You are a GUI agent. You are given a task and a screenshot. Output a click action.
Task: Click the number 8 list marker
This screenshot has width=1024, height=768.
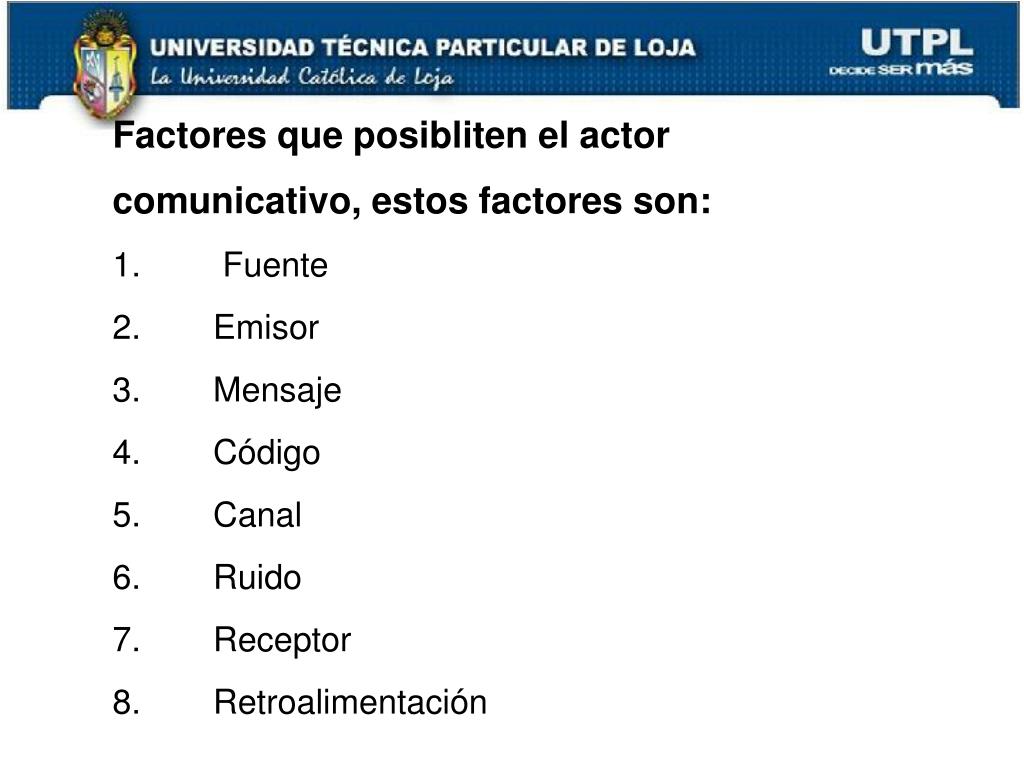126,703
